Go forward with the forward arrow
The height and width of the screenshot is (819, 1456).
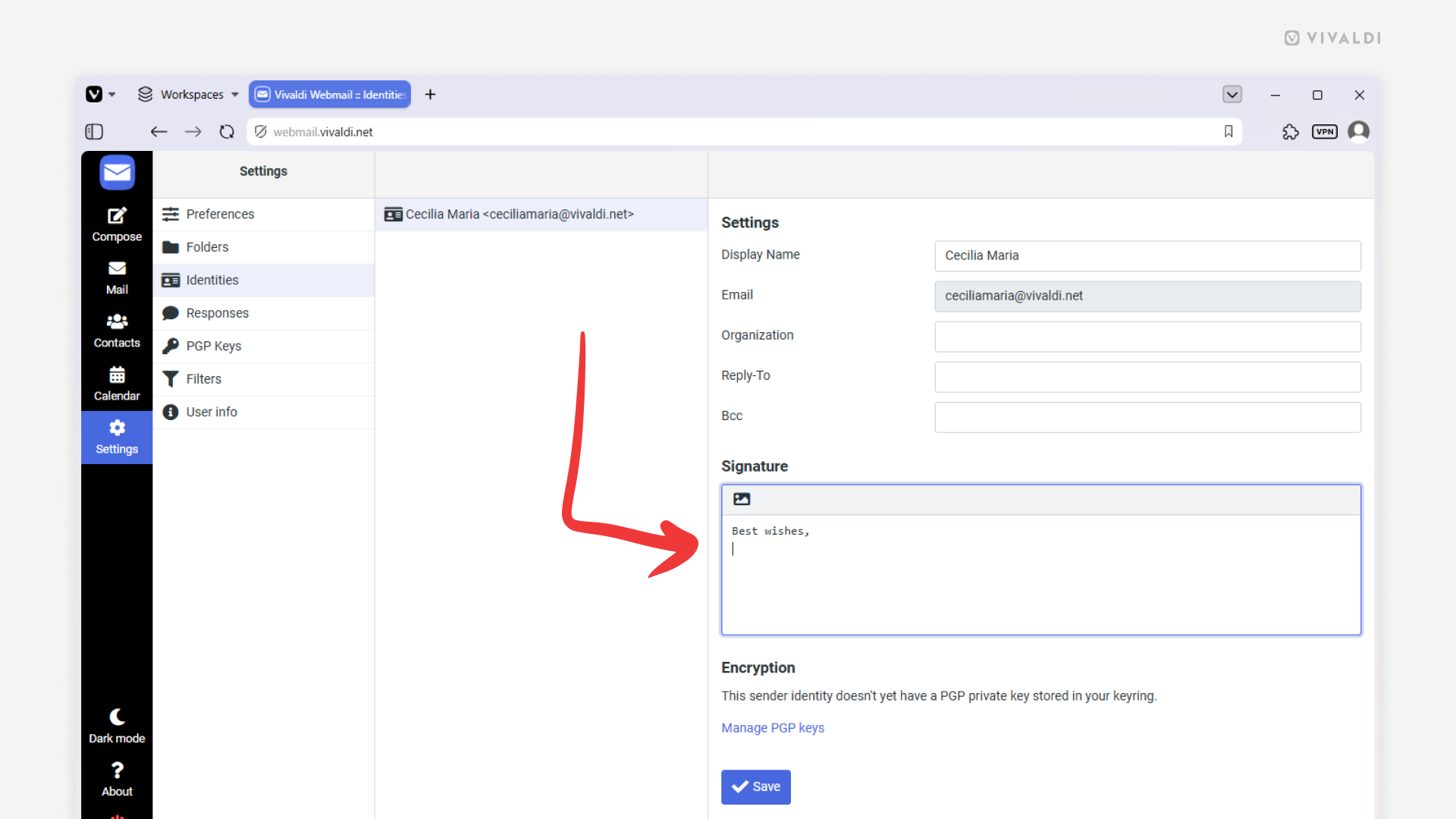(x=193, y=132)
